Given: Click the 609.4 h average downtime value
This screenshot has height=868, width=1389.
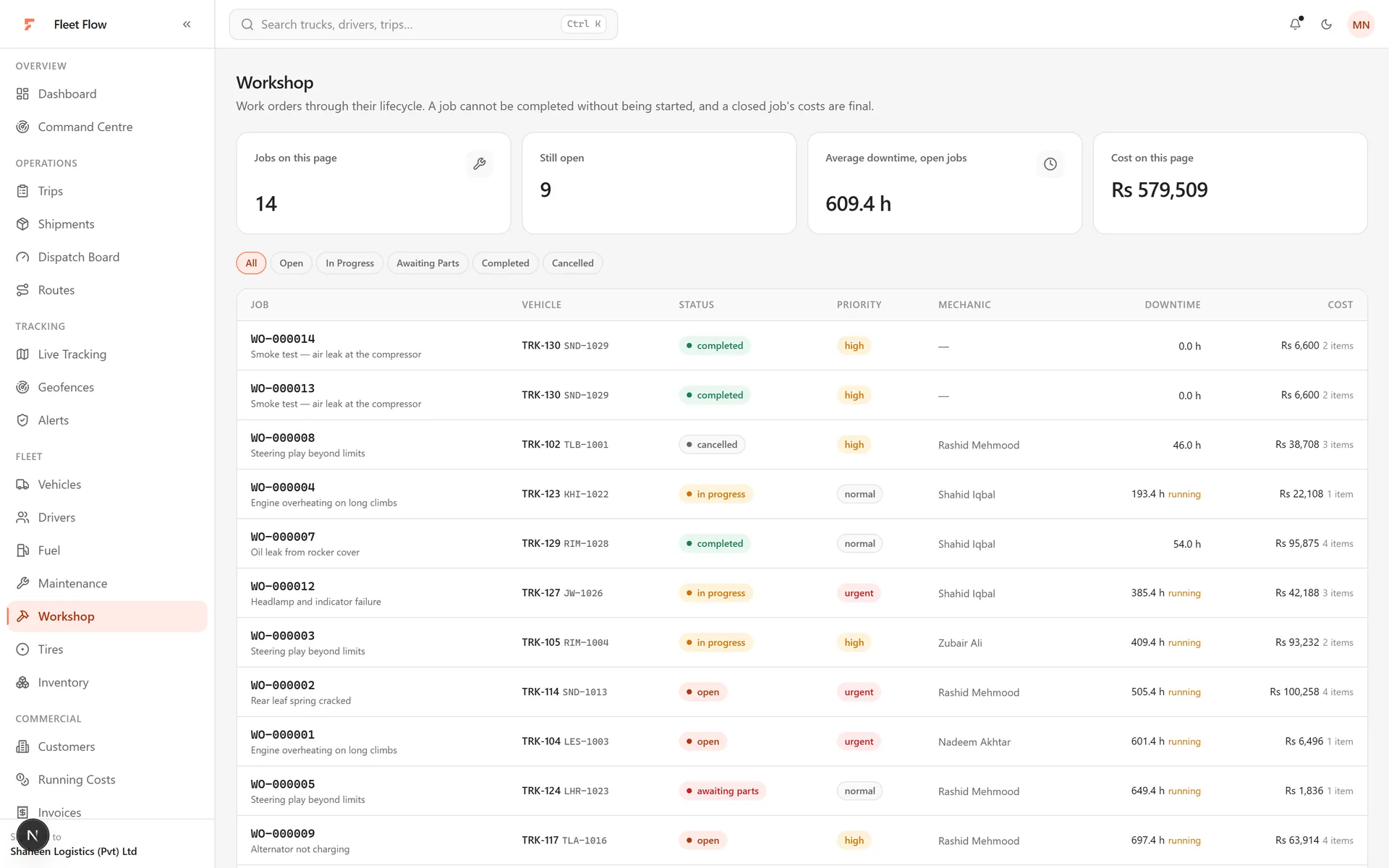Looking at the screenshot, I should click(x=858, y=204).
